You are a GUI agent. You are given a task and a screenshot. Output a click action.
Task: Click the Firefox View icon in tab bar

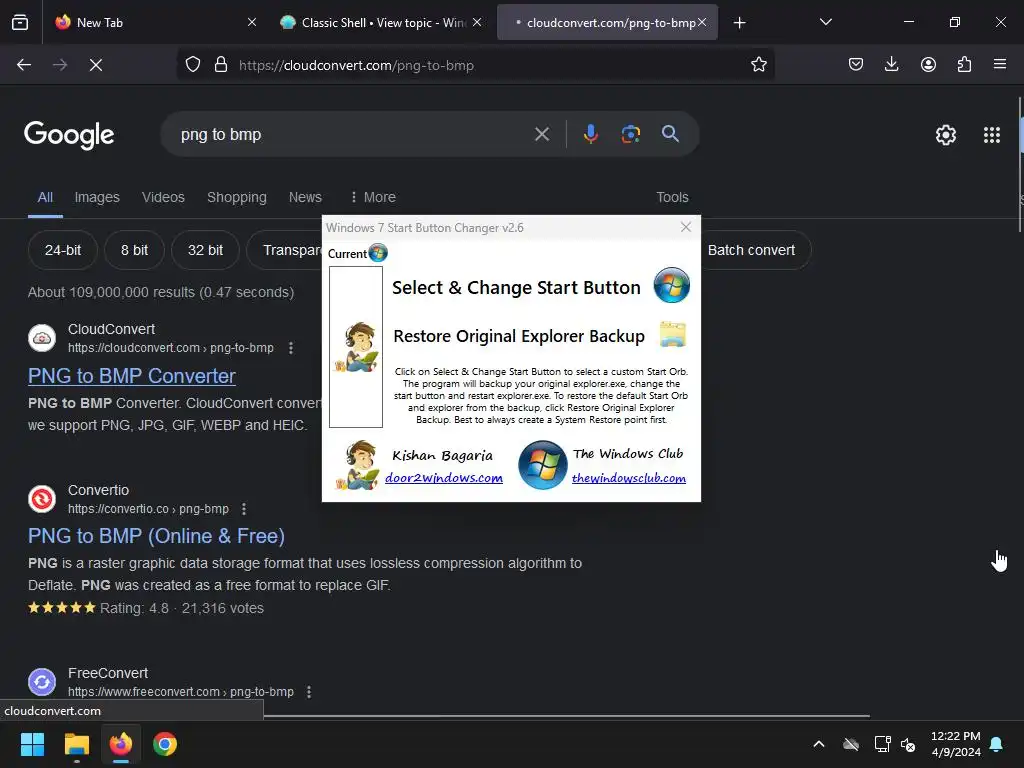[20, 22]
